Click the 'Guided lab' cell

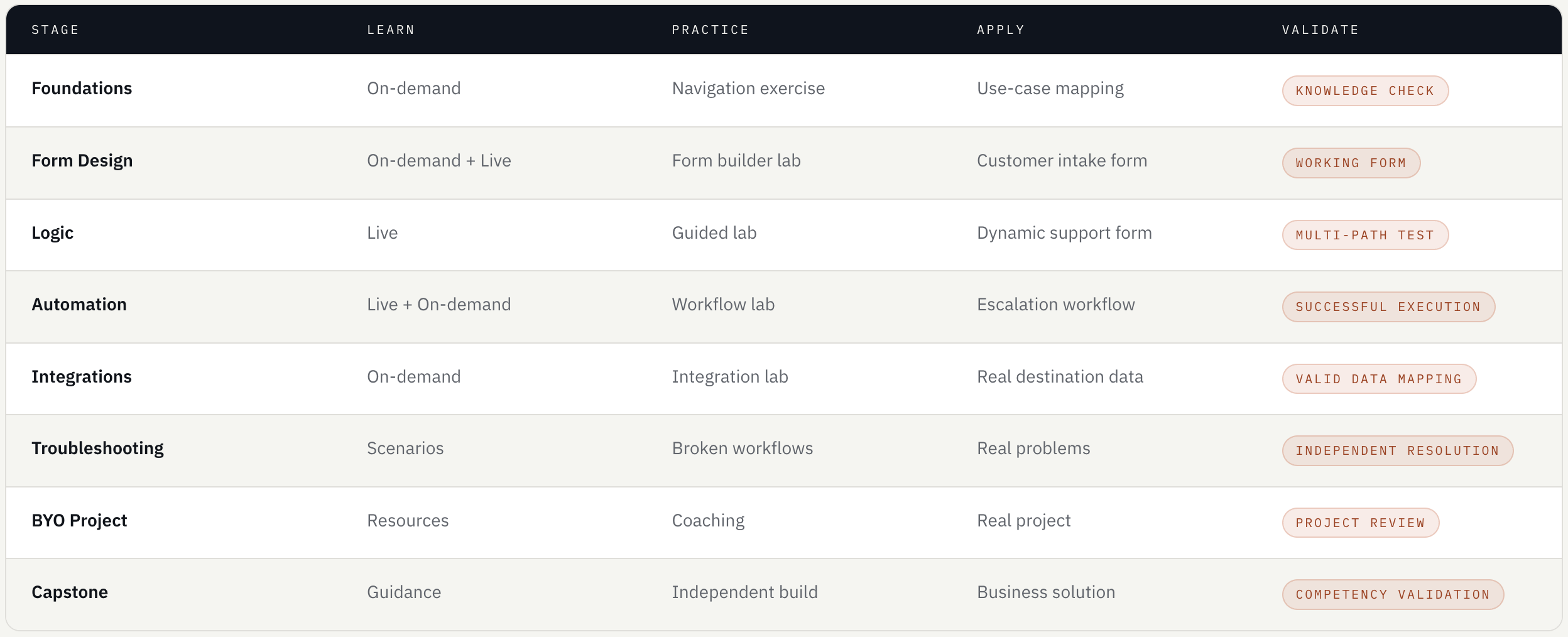pos(714,233)
